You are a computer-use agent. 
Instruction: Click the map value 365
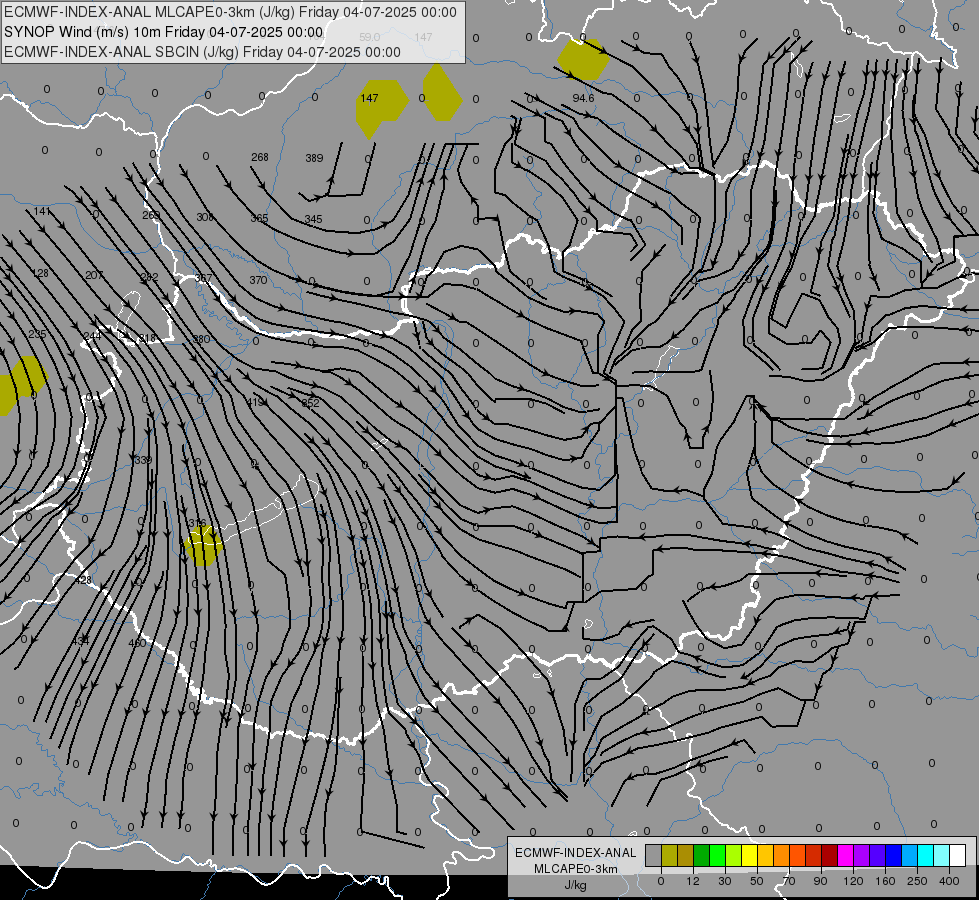click(x=259, y=218)
